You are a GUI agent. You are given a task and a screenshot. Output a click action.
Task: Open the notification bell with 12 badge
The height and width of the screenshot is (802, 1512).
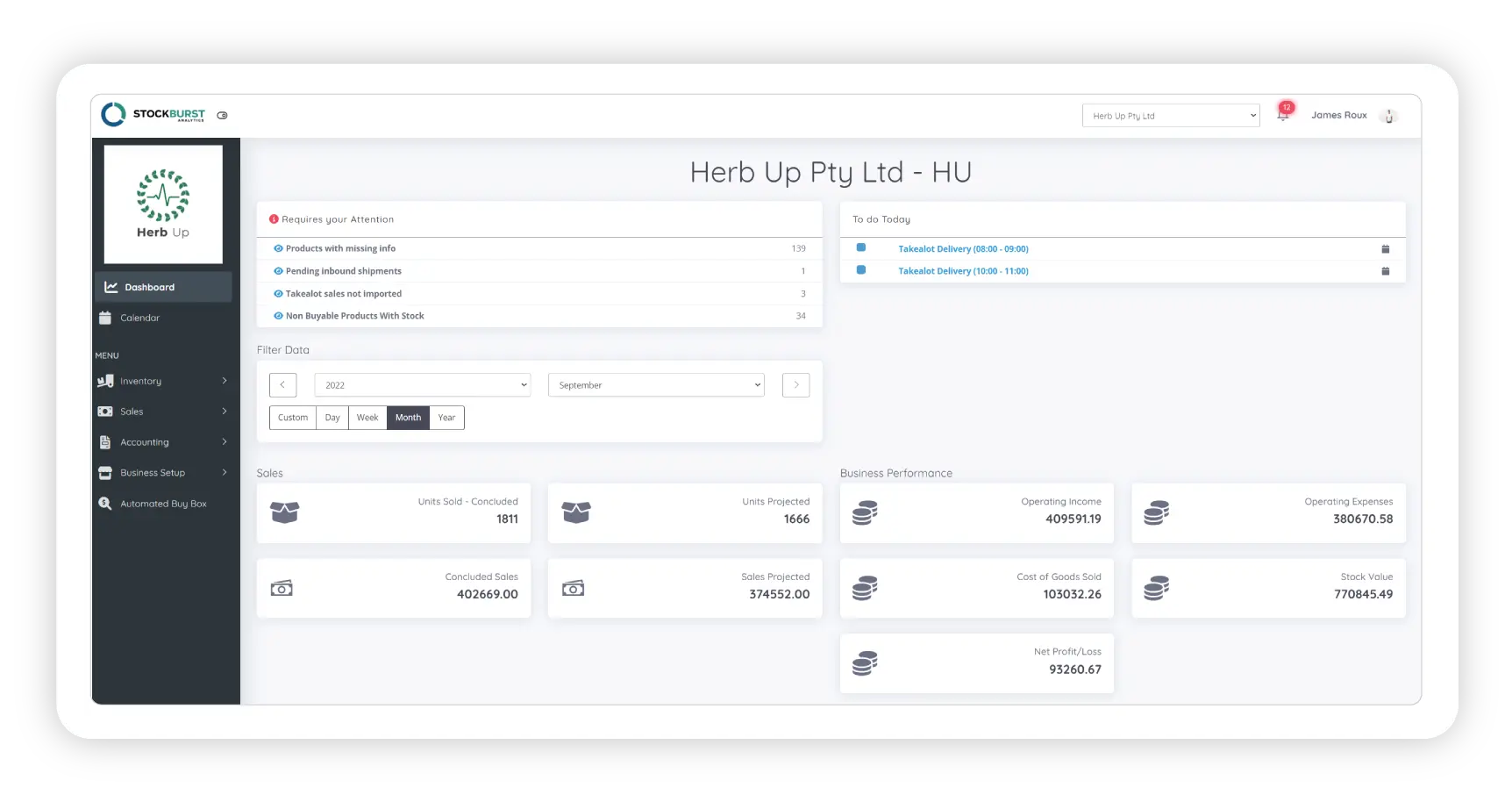tap(1283, 114)
